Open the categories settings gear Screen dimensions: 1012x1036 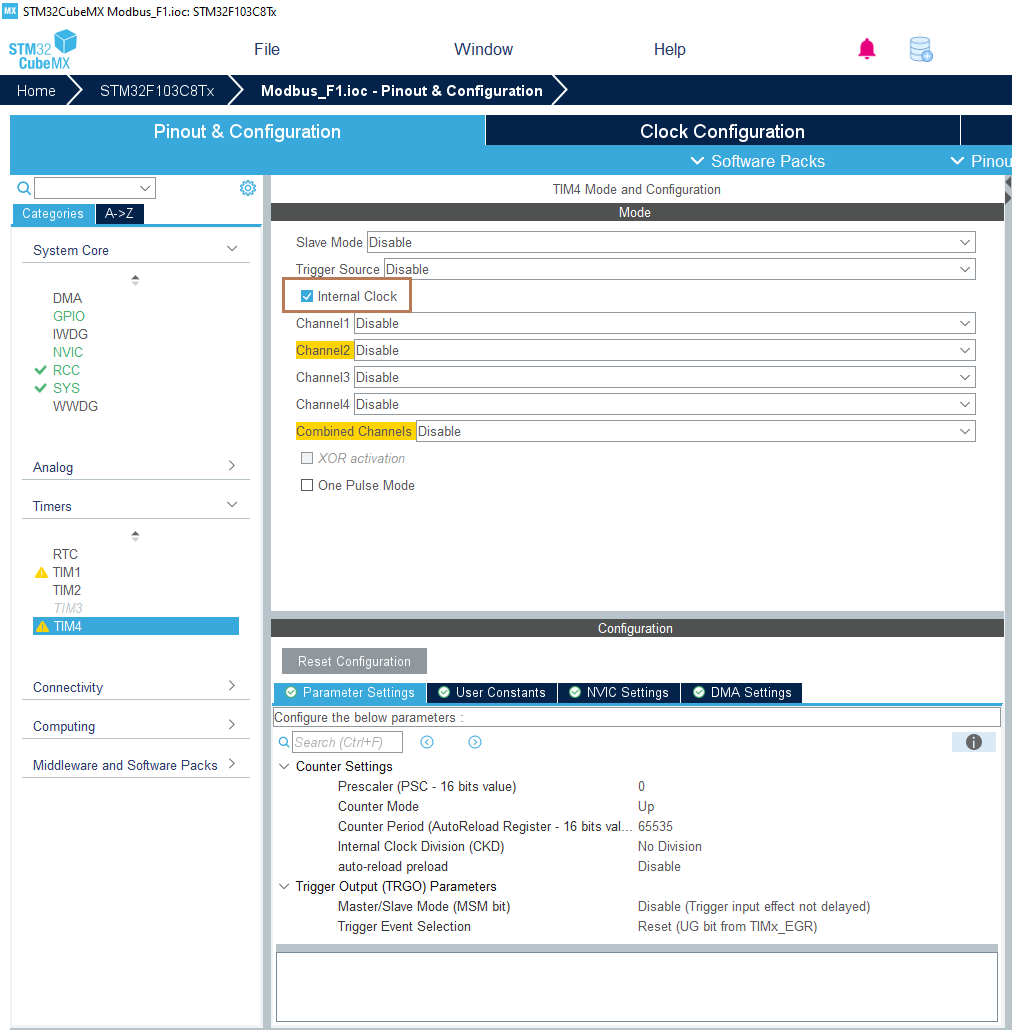(x=248, y=188)
